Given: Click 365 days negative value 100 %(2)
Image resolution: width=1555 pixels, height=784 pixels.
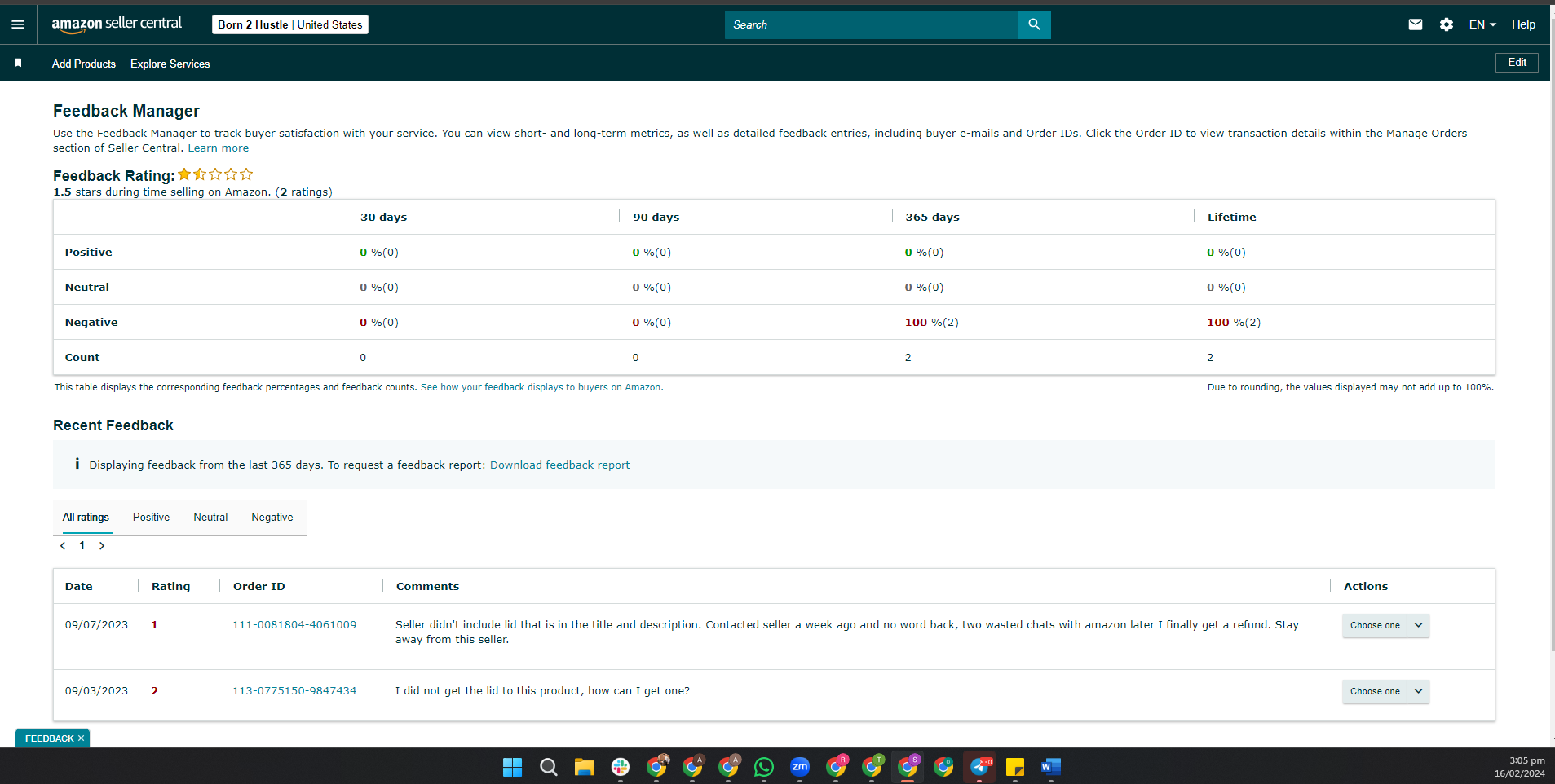Looking at the screenshot, I should coord(932,322).
